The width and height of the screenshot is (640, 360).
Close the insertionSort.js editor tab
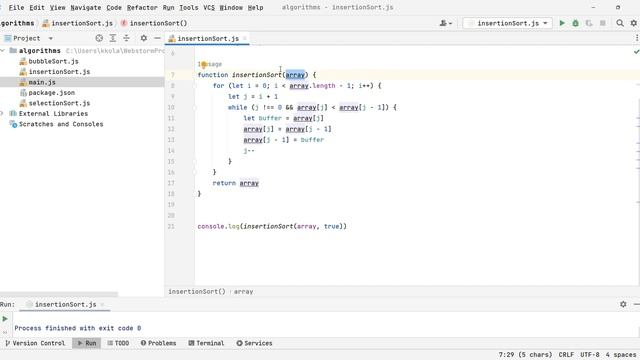(245, 38)
